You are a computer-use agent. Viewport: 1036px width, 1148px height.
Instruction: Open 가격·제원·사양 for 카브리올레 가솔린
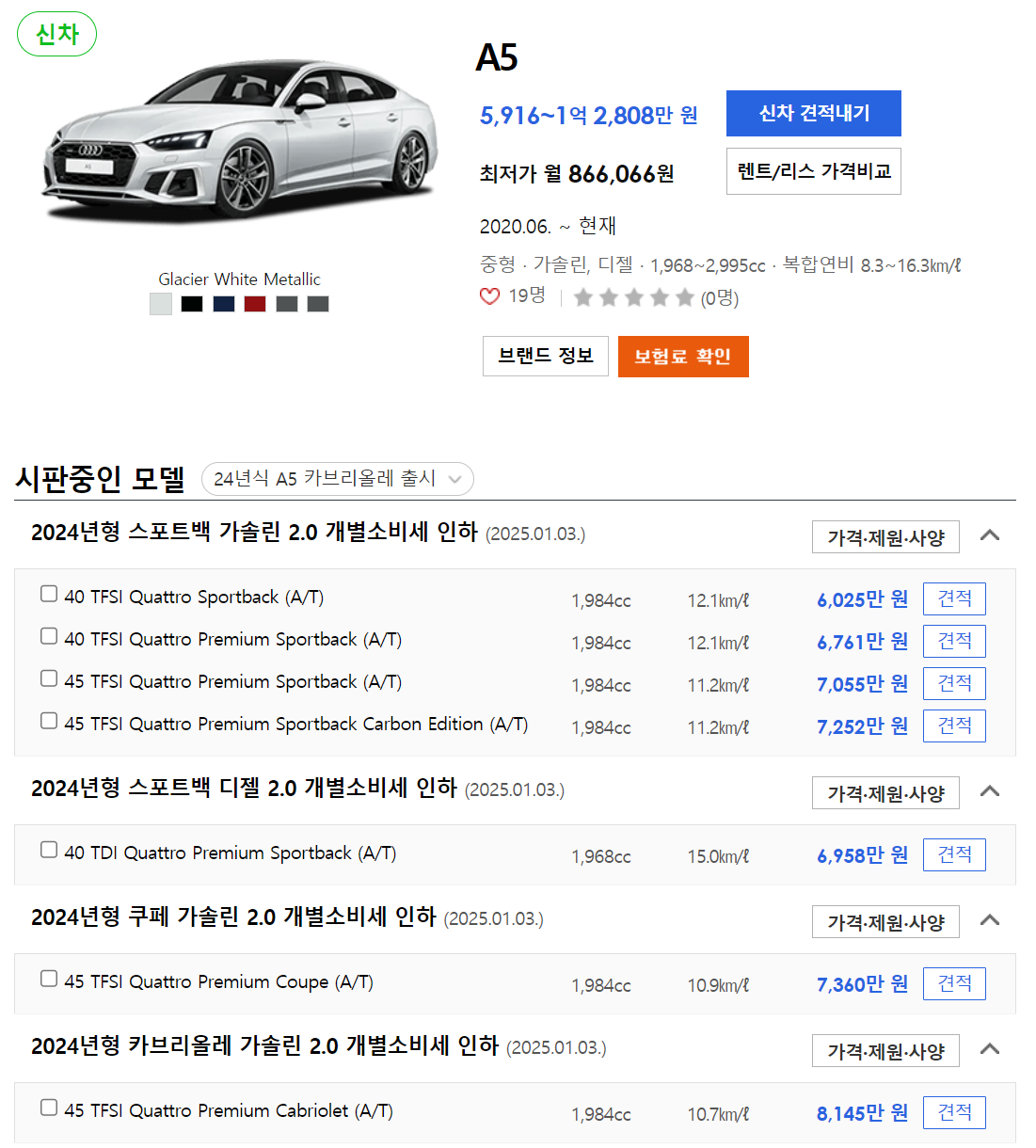[885, 1051]
